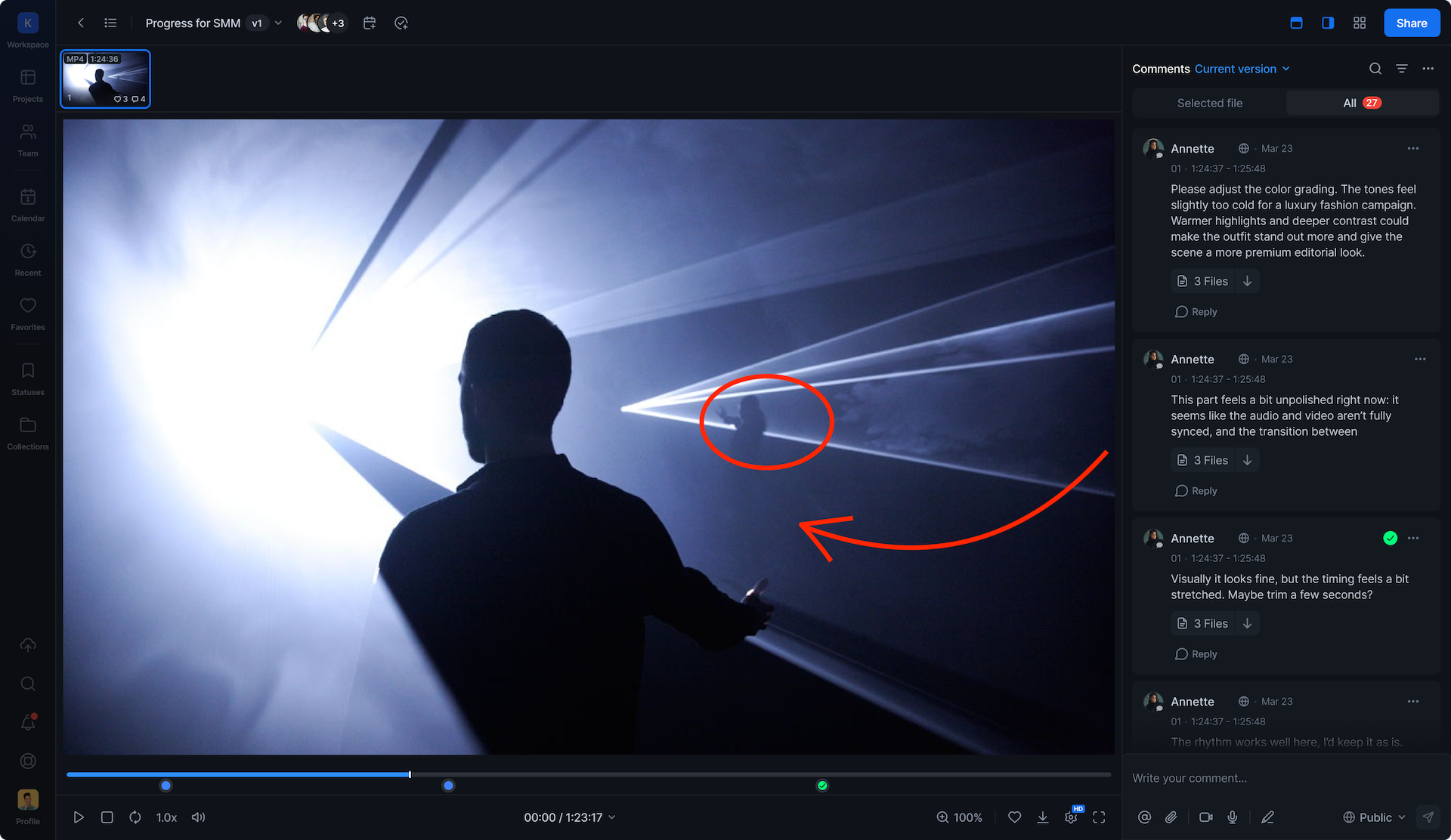Open options for the audio sync comment
The image size is (1451, 840).
tap(1420, 359)
